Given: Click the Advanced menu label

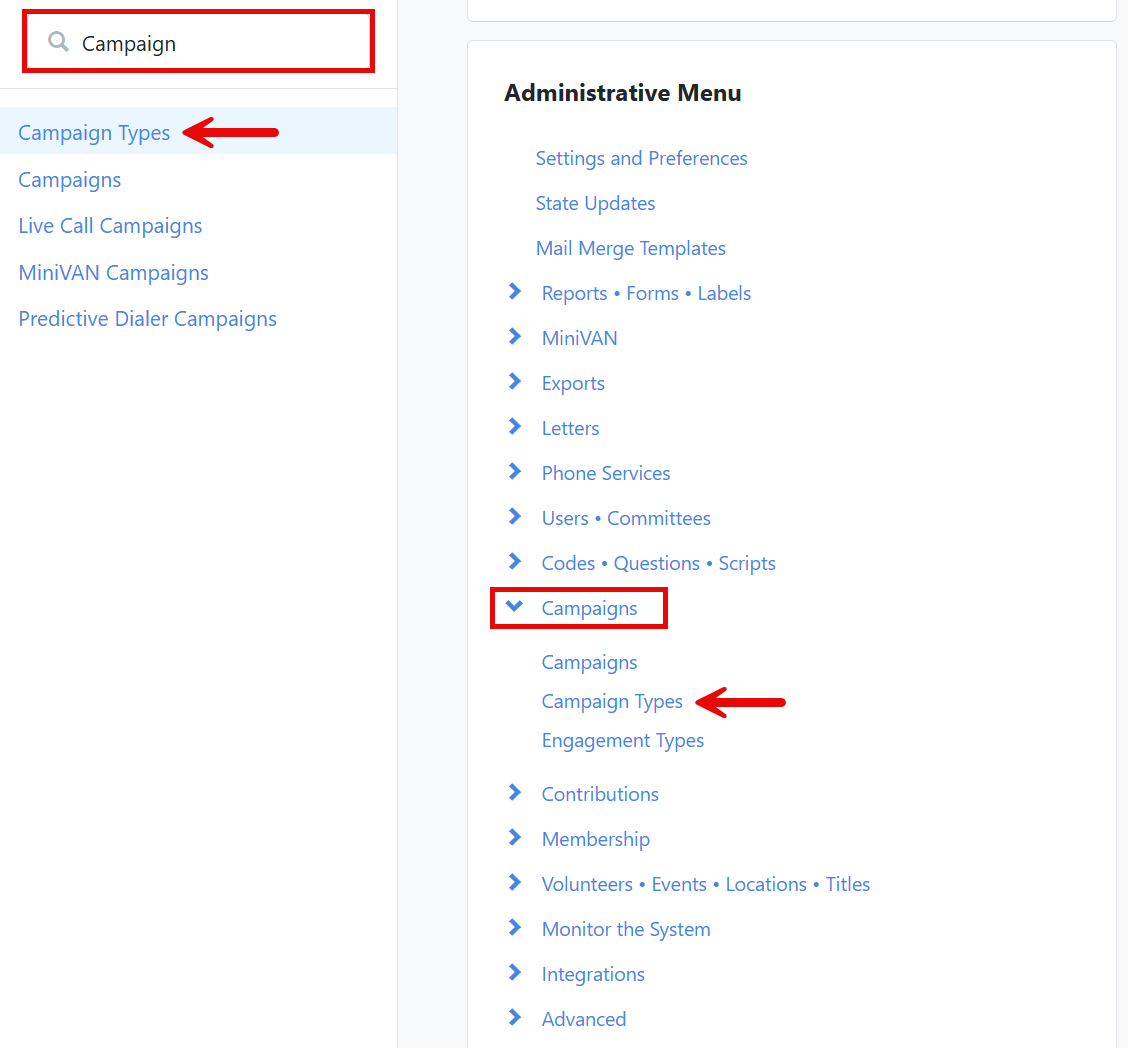Looking at the screenshot, I should pos(583,1019).
